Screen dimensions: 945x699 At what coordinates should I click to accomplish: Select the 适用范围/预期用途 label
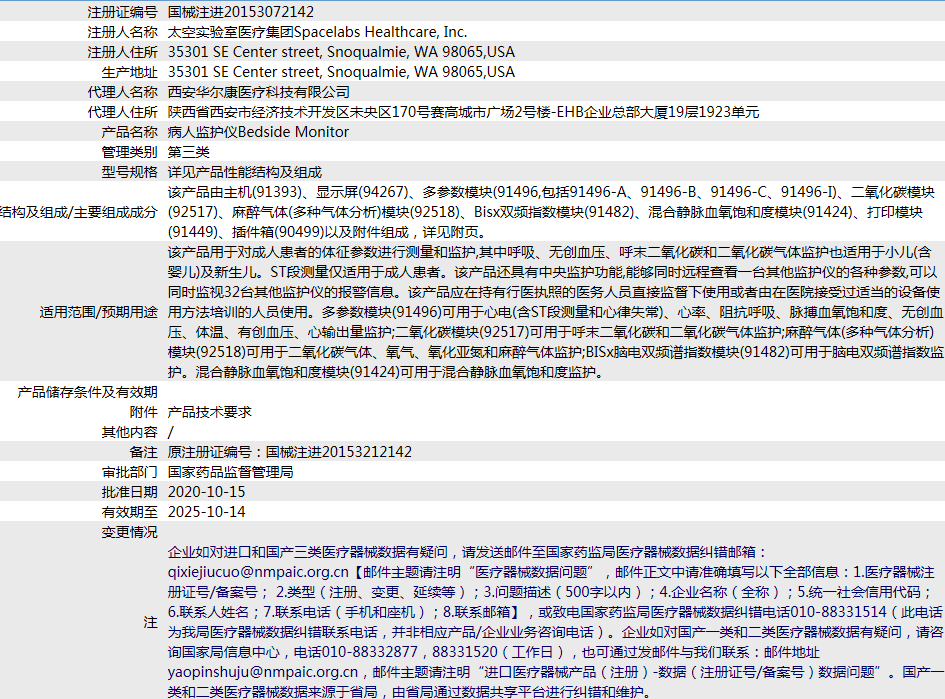pos(98,312)
